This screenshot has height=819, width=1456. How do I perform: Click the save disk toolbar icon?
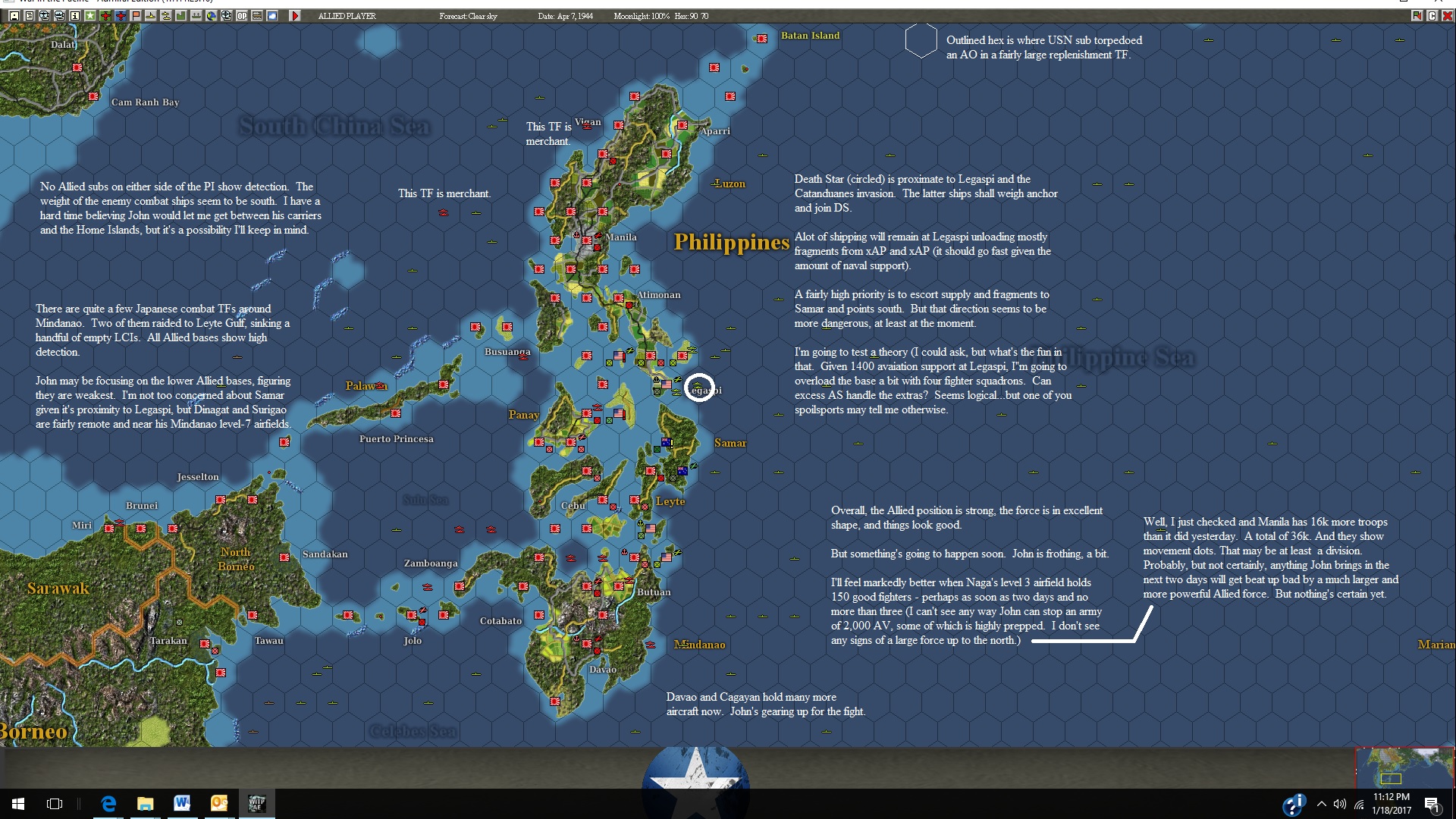[14, 16]
